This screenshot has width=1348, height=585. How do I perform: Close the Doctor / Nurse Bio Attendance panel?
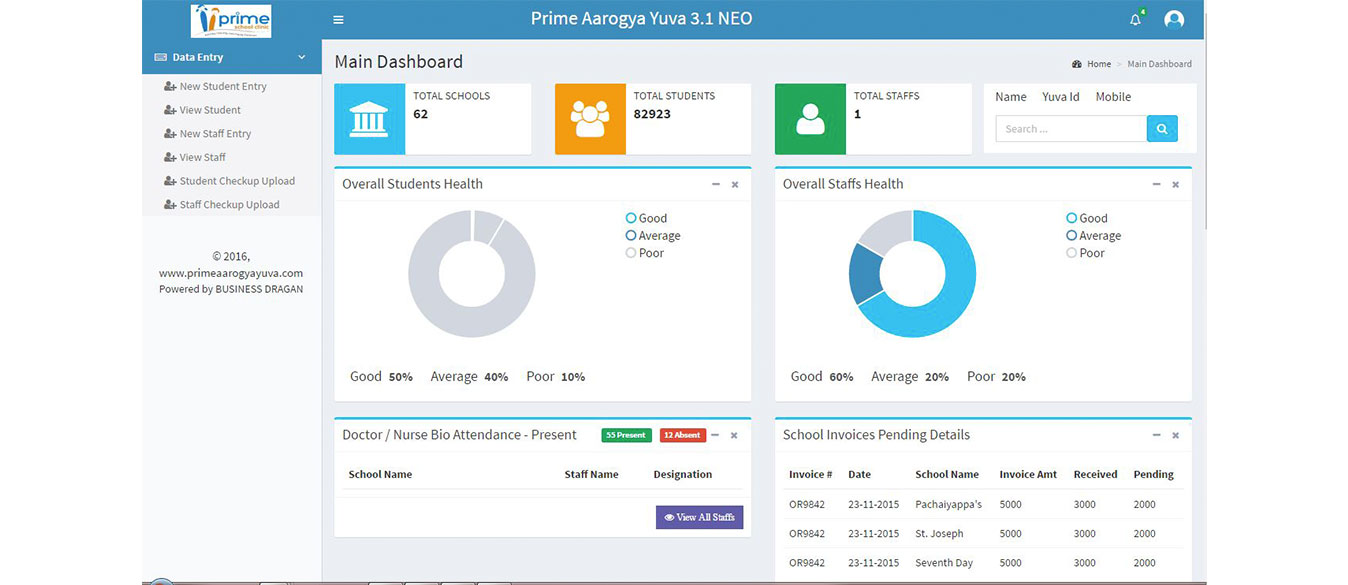(x=734, y=435)
